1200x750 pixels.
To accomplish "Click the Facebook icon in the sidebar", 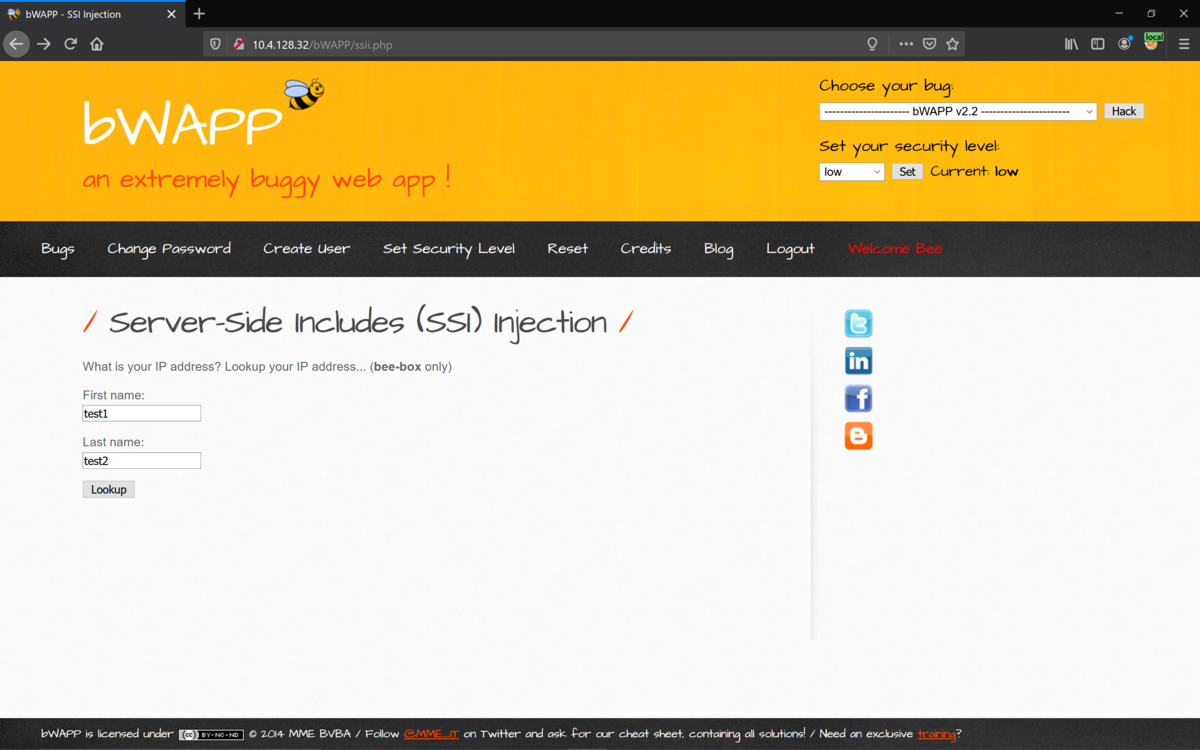I will click(x=858, y=398).
